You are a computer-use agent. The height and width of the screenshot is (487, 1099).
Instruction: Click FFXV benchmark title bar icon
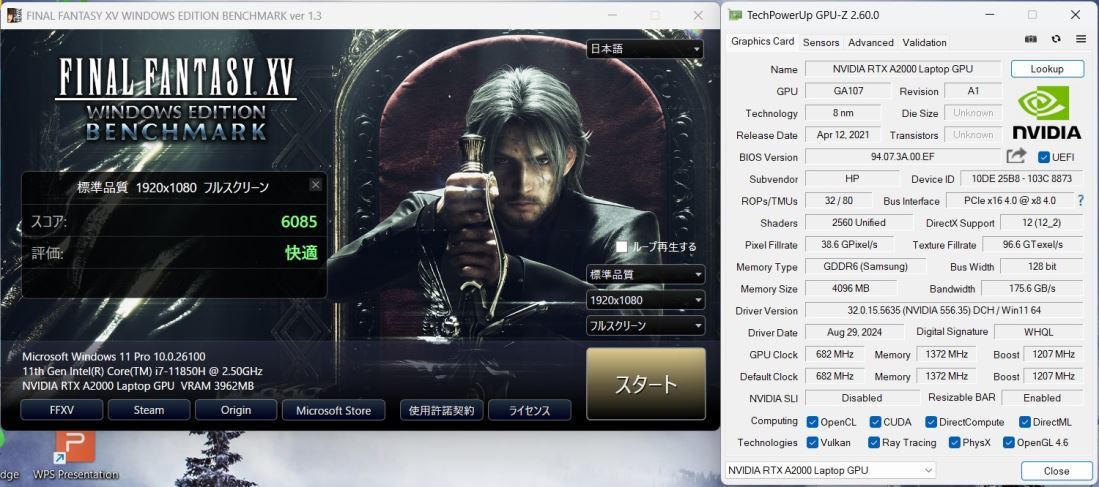pyautogui.click(x=13, y=15)
